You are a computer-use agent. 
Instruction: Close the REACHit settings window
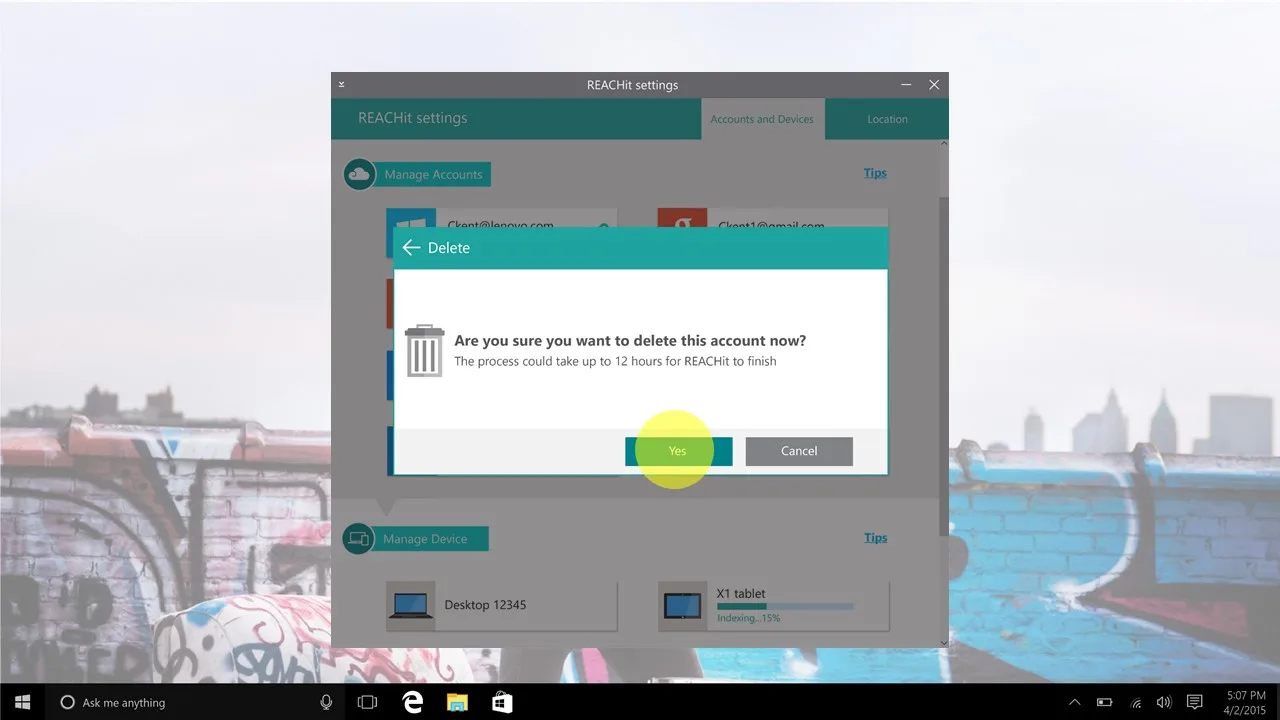[934, 85]
